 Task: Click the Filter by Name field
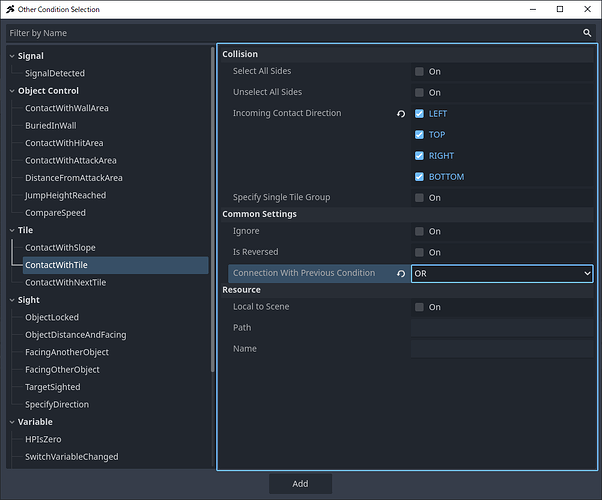click(x=290, y=33)
